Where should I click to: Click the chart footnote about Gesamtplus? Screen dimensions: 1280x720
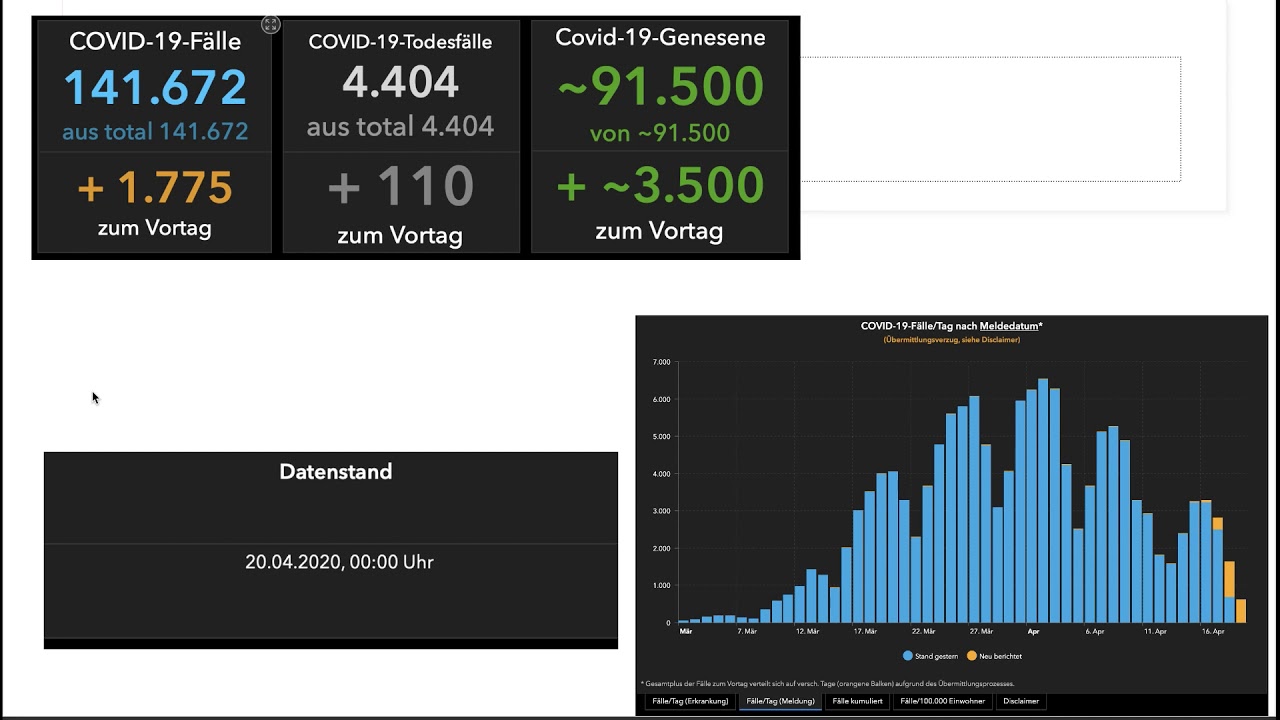827,684
